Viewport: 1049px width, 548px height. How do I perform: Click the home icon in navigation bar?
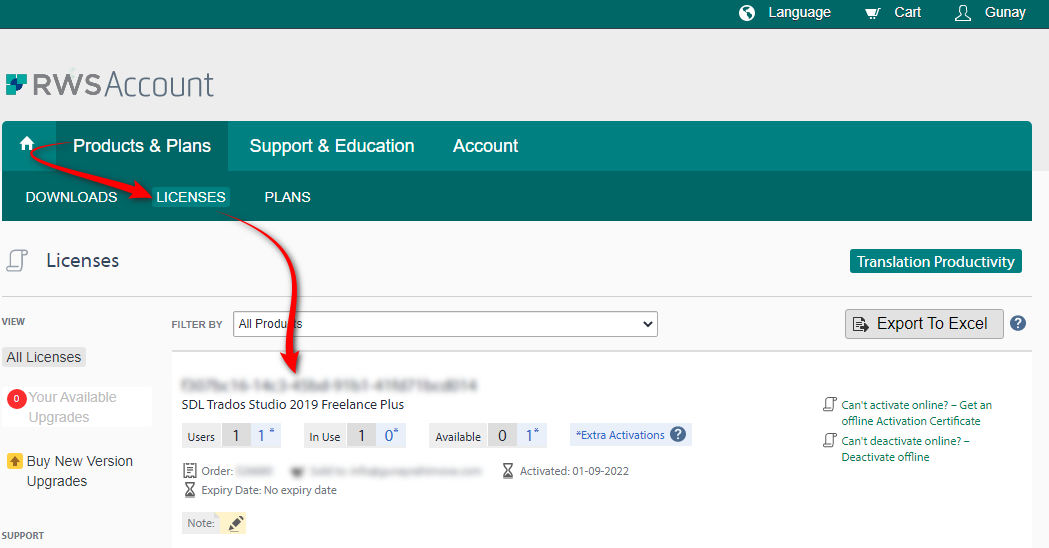tap(27, 144)
